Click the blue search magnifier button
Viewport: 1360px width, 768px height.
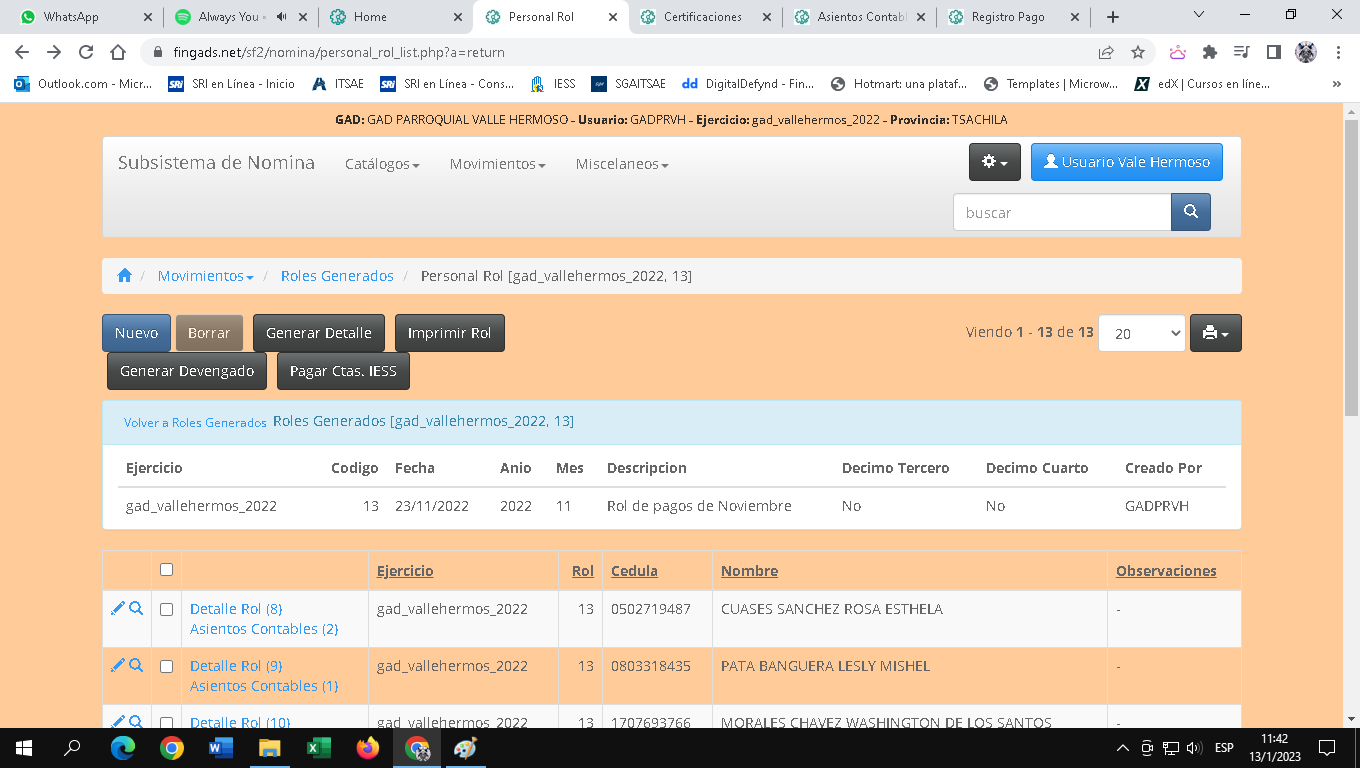(x=1190, y=212)
